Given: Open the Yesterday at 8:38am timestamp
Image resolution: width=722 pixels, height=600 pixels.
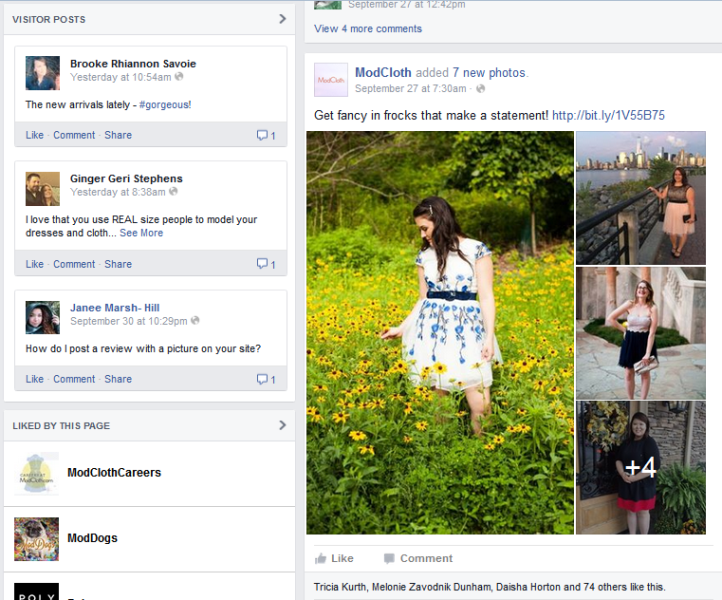Looking at the screenshot, I should pyautogui.click(x=117, y=192).
